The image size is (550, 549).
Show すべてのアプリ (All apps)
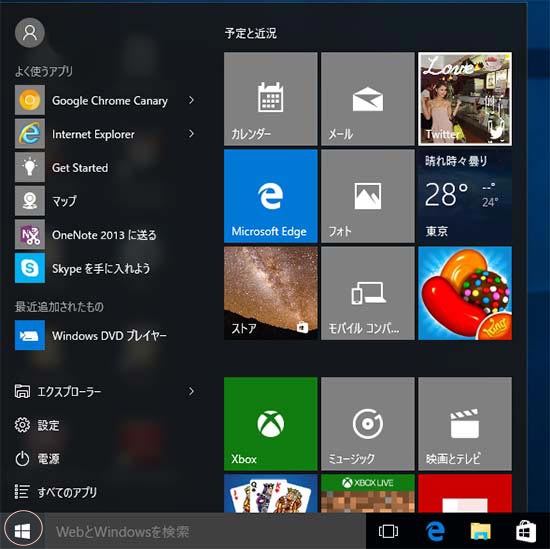[55, 492]
